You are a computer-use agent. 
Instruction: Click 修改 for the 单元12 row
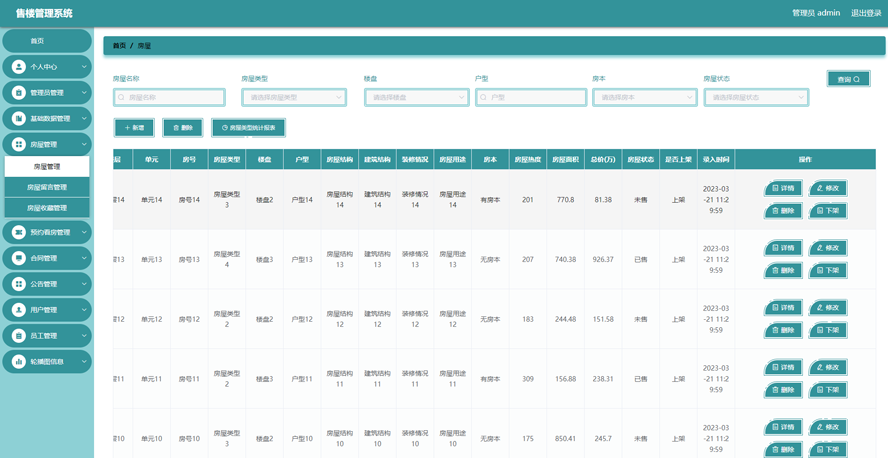point(828,307)
